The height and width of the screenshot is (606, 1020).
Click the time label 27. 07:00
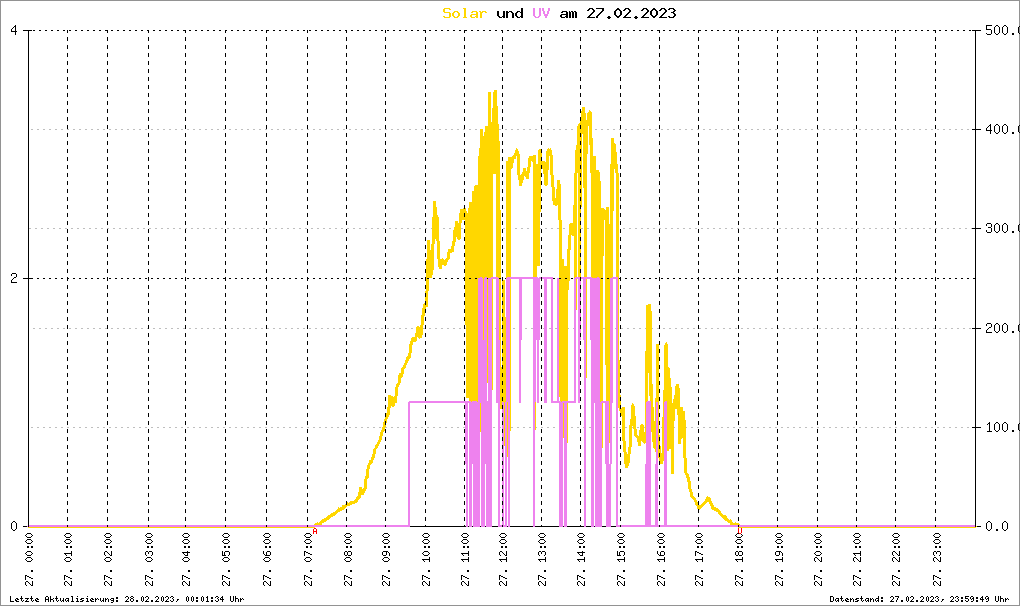[308, 560]
